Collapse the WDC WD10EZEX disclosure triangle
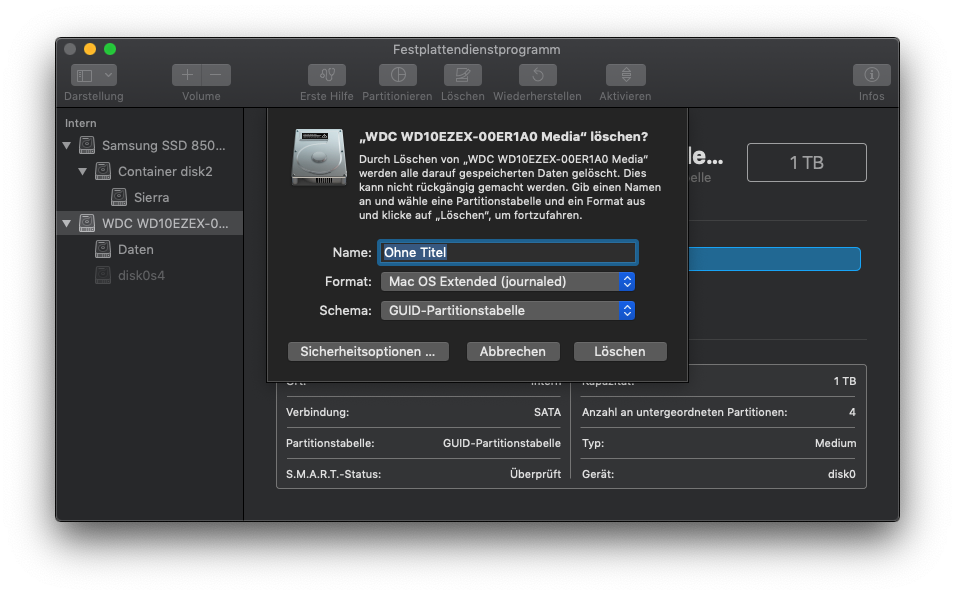 [66, 224]
